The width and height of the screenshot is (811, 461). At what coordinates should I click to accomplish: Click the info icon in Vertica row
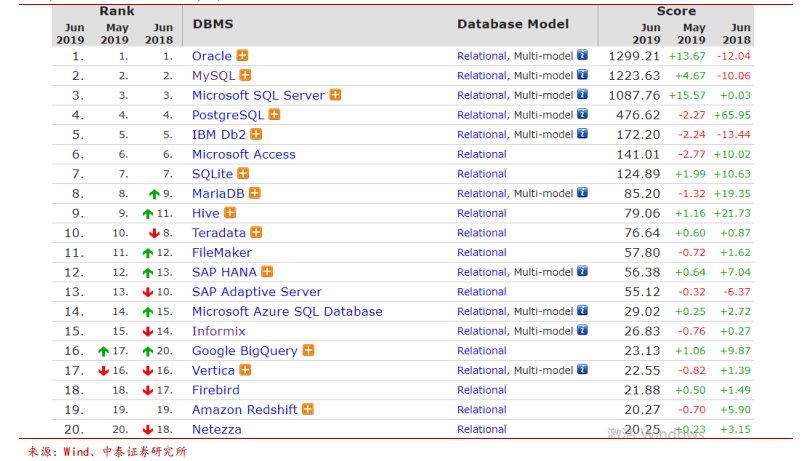(582, 369)
